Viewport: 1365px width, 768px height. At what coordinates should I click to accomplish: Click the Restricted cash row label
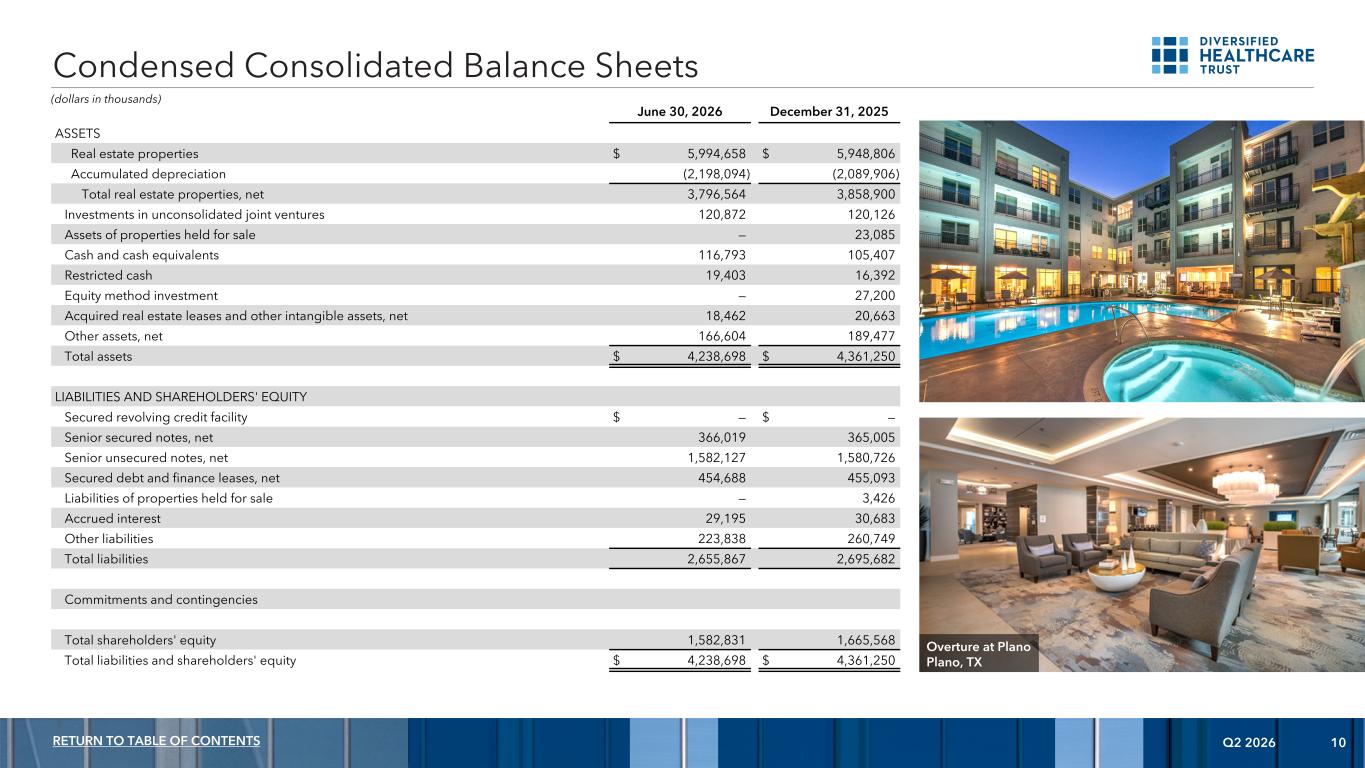pyautogui.click(x=108, y=275)
